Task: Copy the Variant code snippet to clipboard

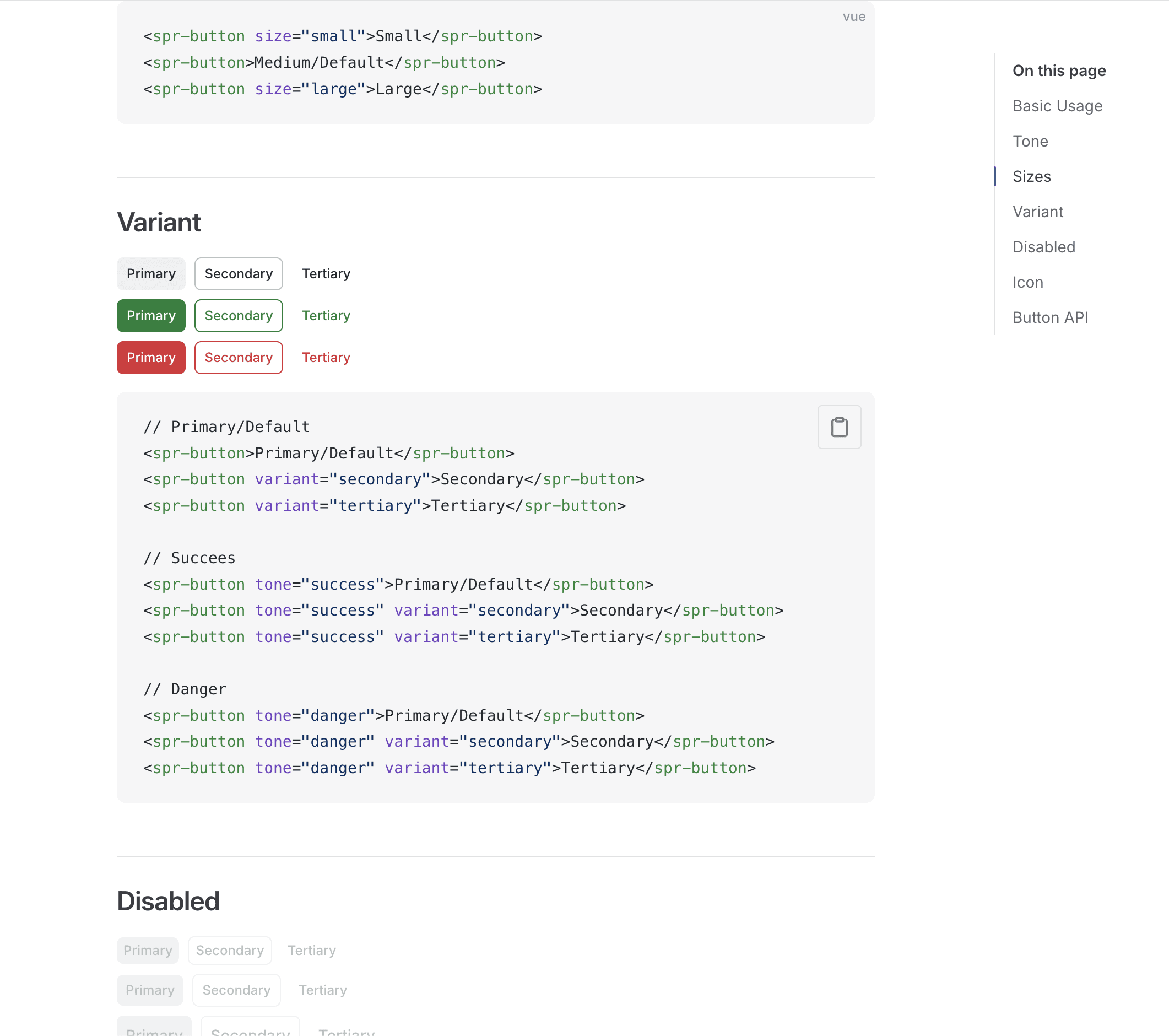Action: point(839,426)
